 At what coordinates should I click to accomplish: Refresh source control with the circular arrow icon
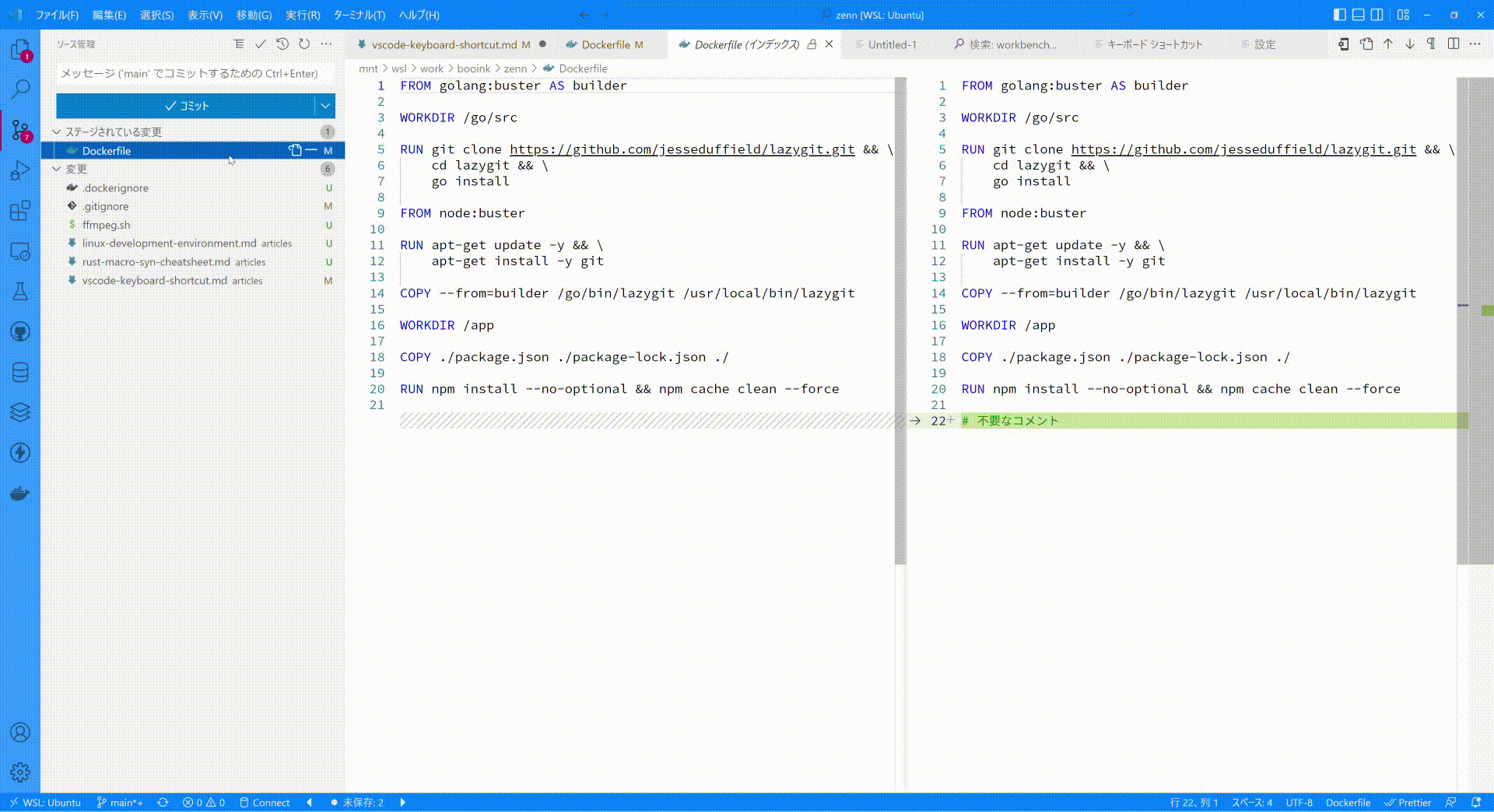pyautogui.click(x=304, y=44)
